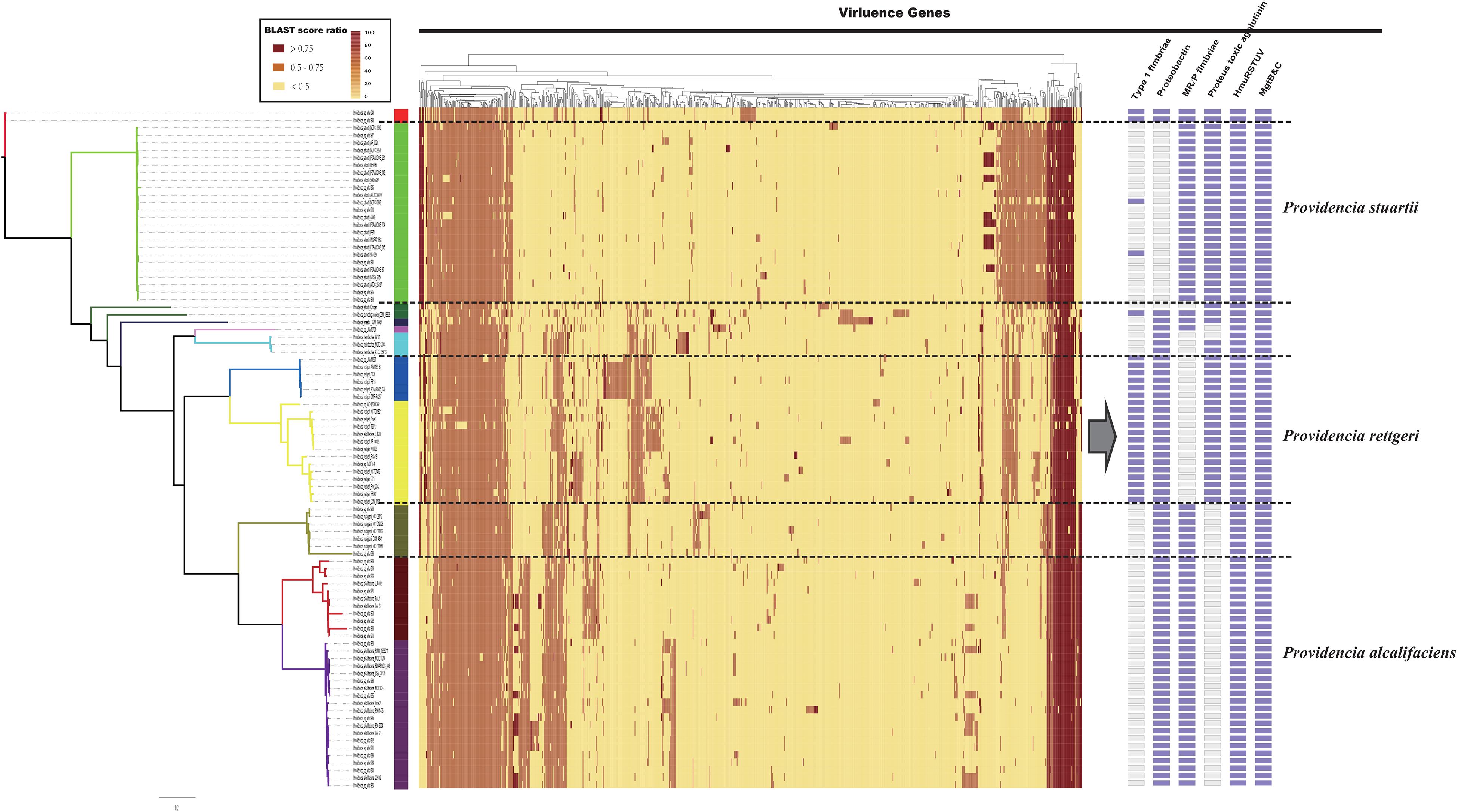Click the 'Proteus toxic agglutinin' column label
The width and height of the screenshot is (1458, 812).
click(1237, 50)
